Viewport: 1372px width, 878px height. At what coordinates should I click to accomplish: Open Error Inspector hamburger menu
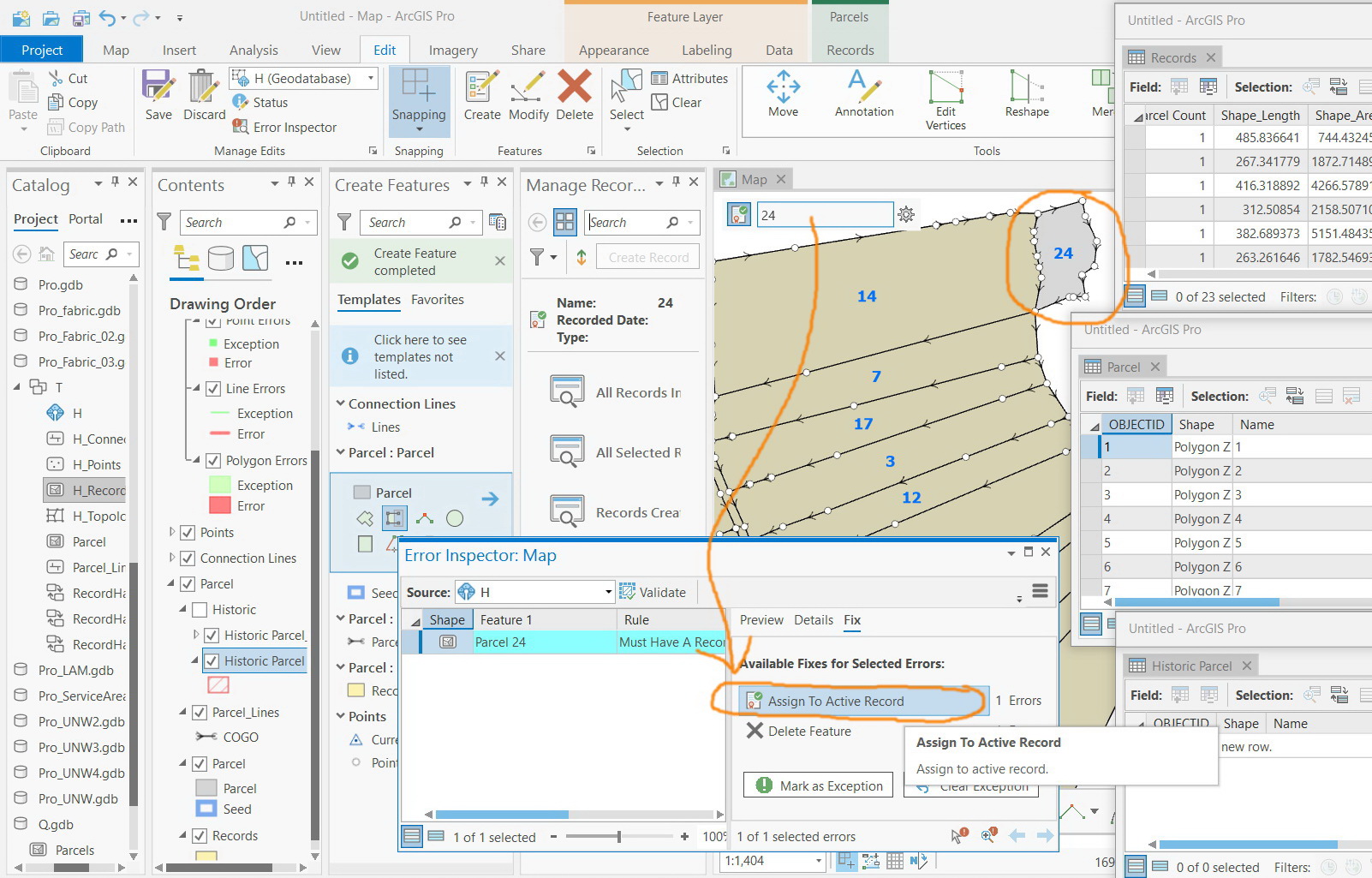(x=1040, y=591)
